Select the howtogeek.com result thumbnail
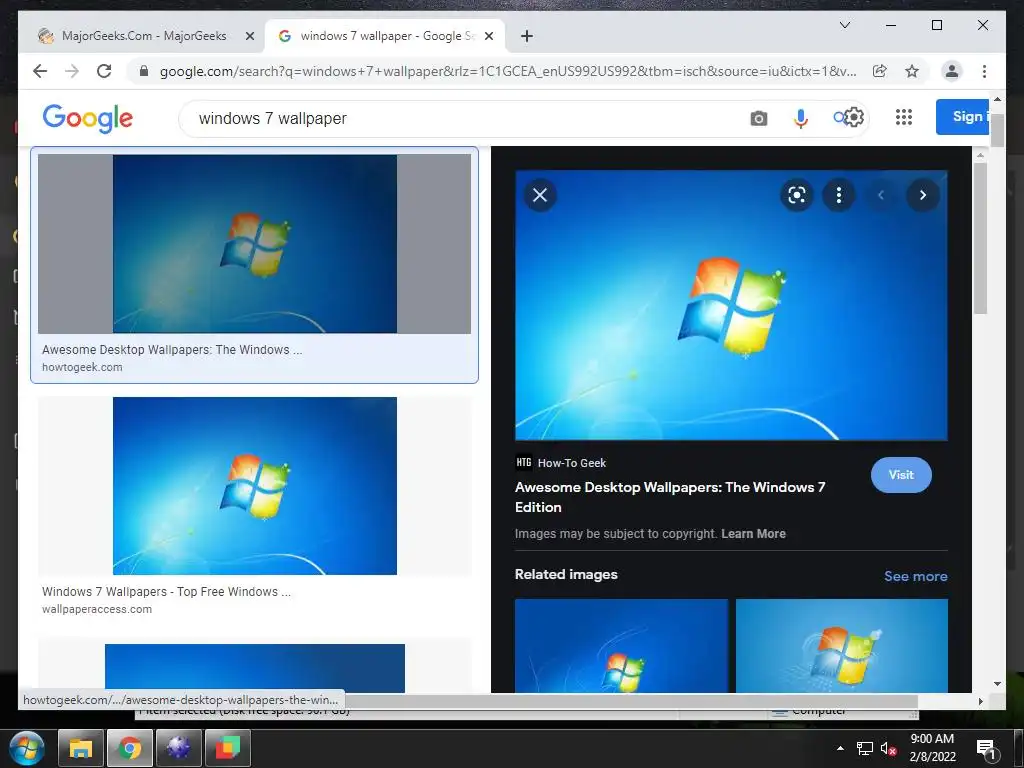Image resolution: width=1024 pixels, height=768 pixels. tap(255, 244)
